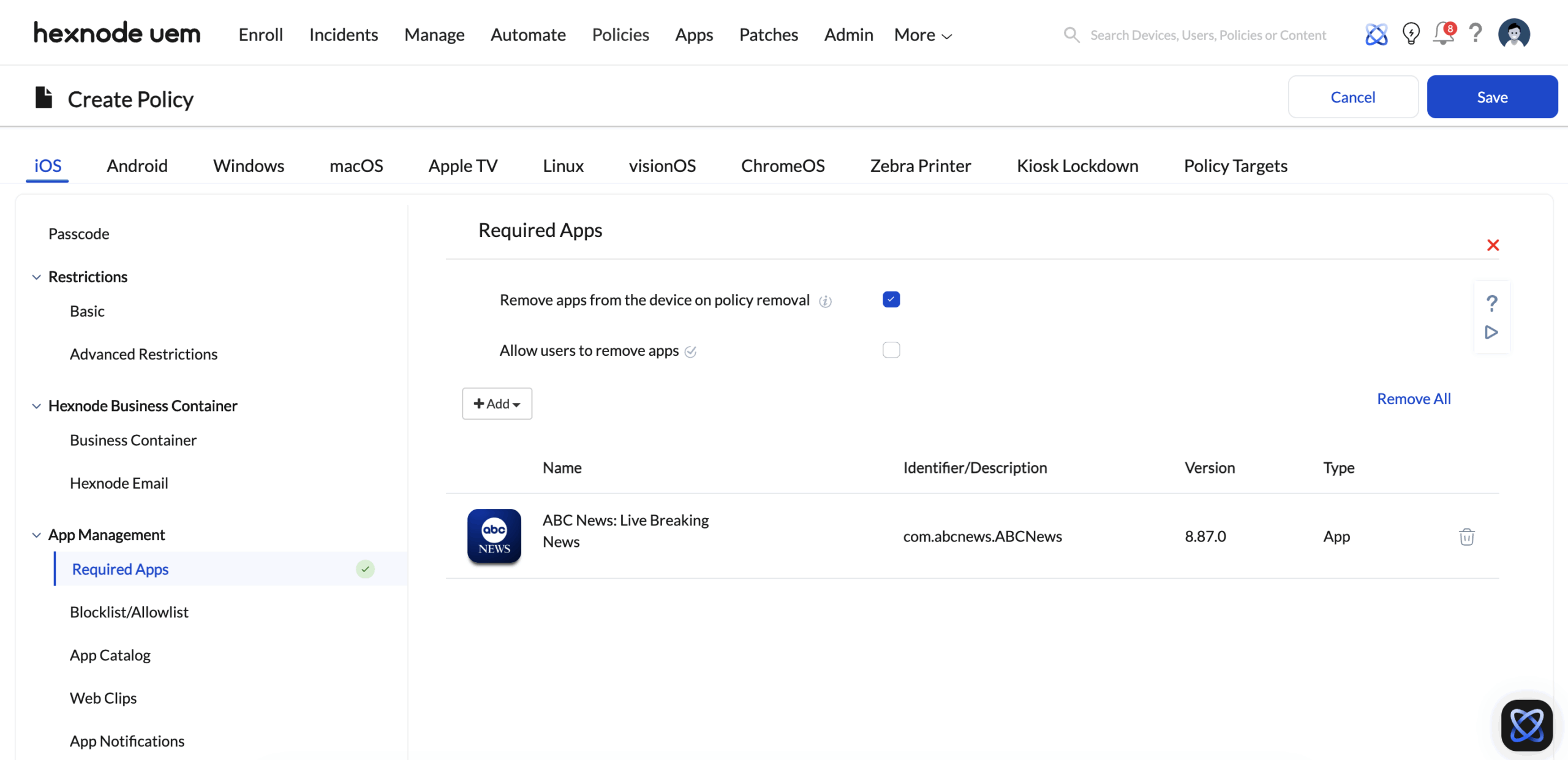Enable Allow users to remove apps
This screenshot has height=760, width=1568.
pos(891,350)
